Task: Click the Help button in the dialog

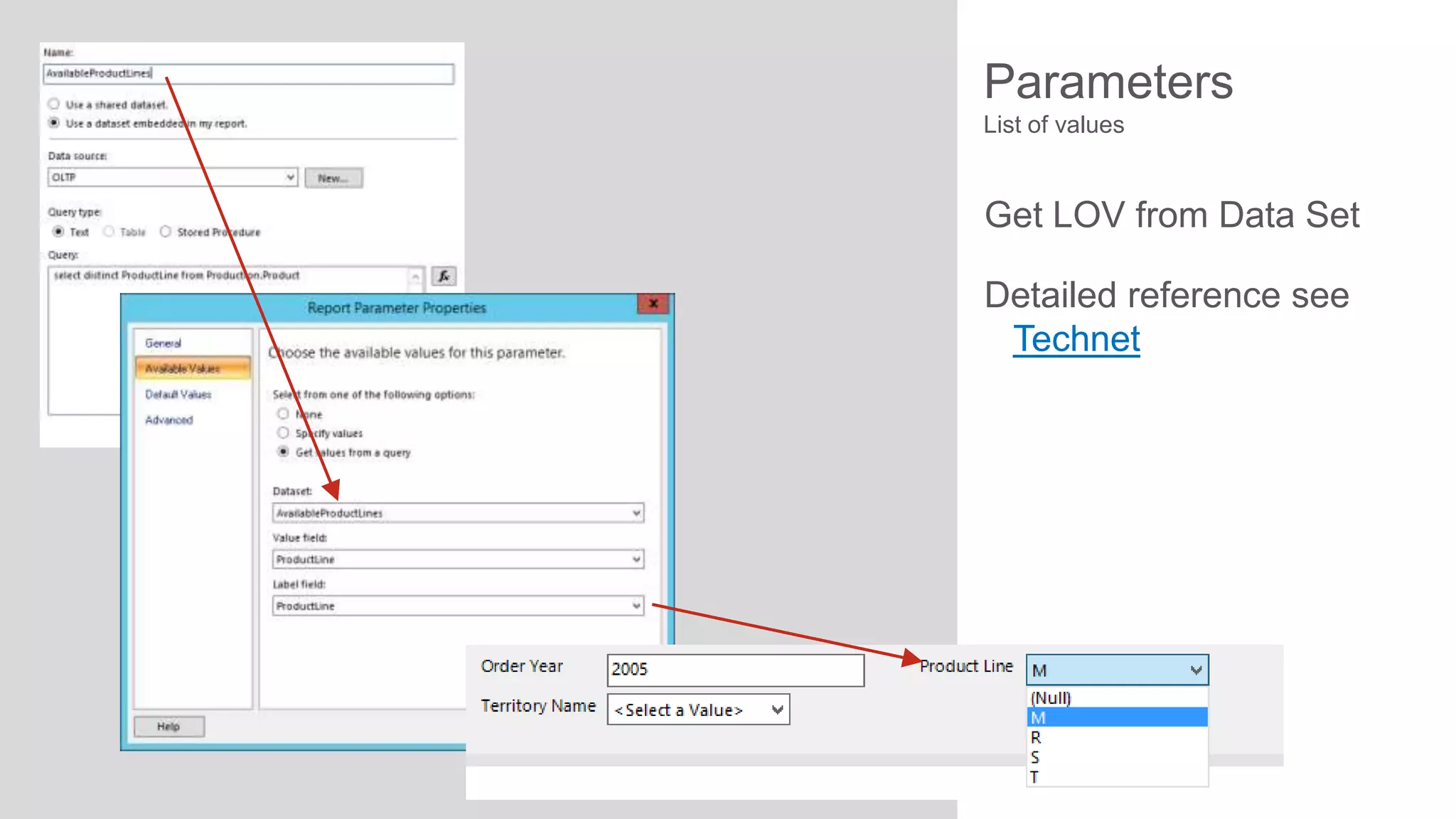Action: [169, 727]
